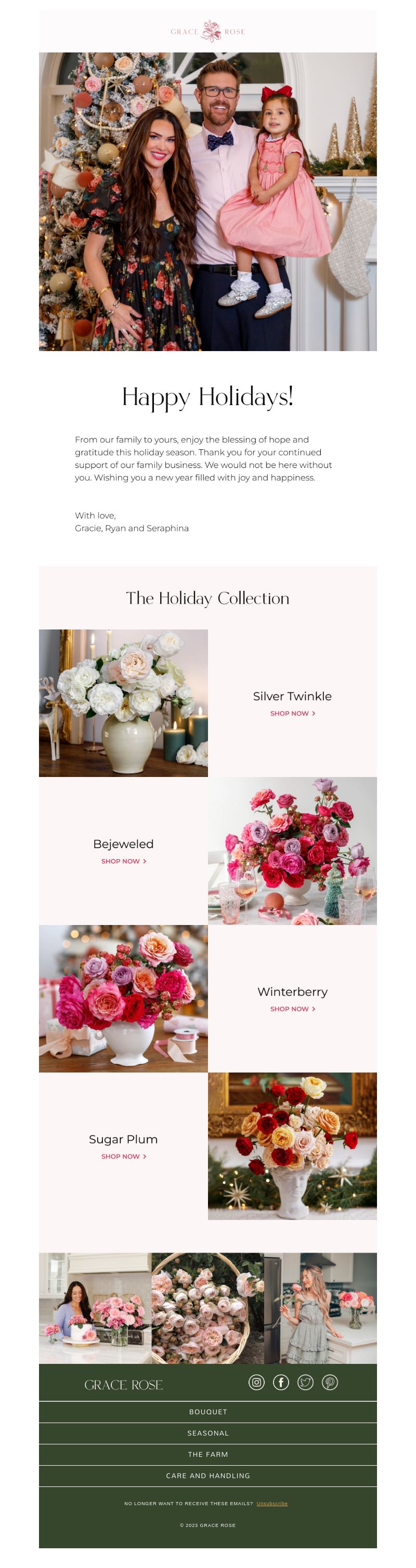
Task: Open the Bouquet footer menu item
Action: pyautogui.click(x=207, y=1412)
